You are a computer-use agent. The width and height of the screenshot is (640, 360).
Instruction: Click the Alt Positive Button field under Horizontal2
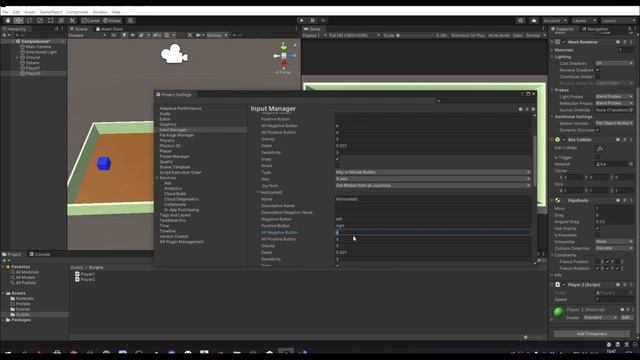point(433,239)
